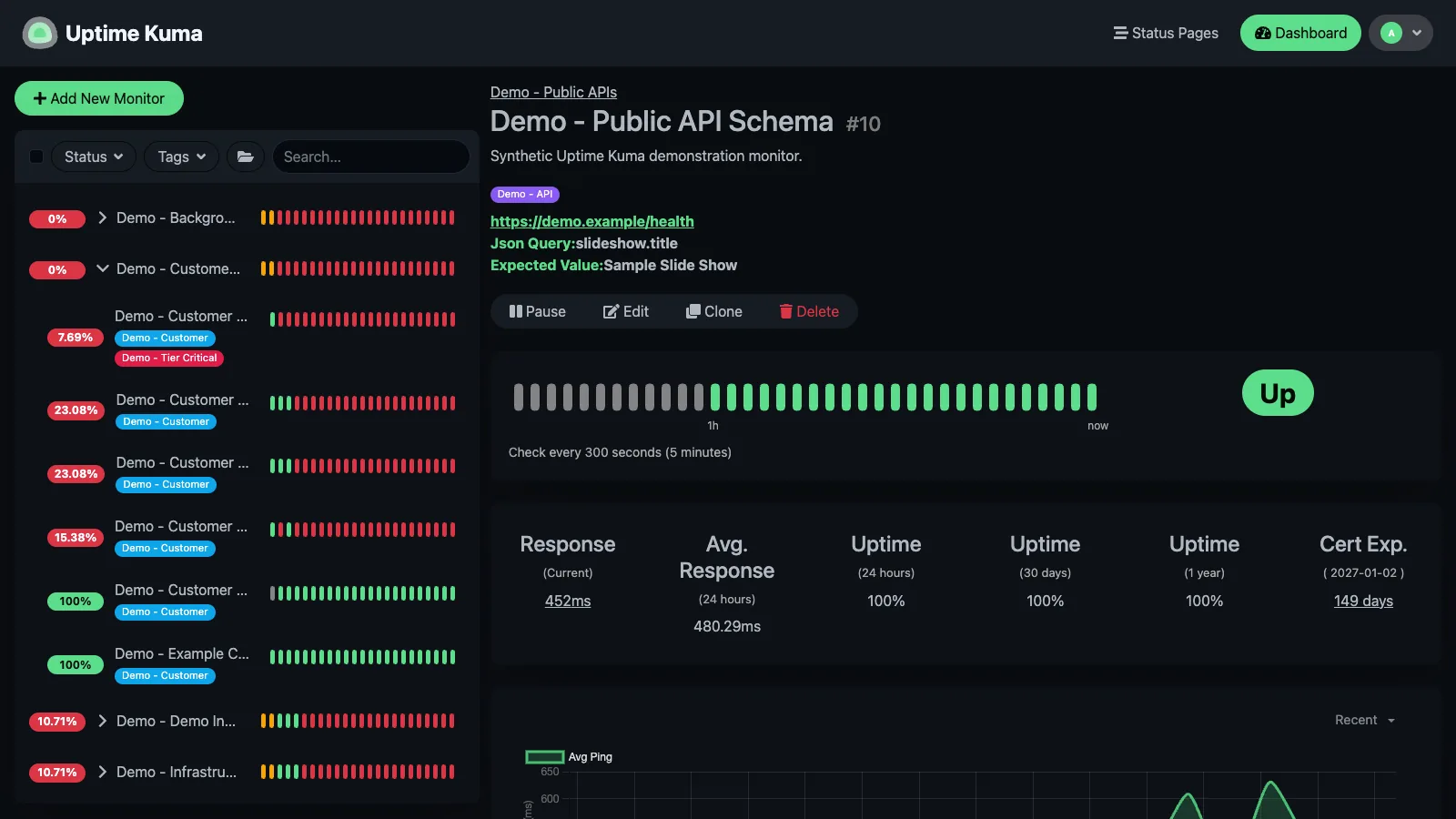
Task: Open the https://demo.example/health link
Action: tap(591, 221)
